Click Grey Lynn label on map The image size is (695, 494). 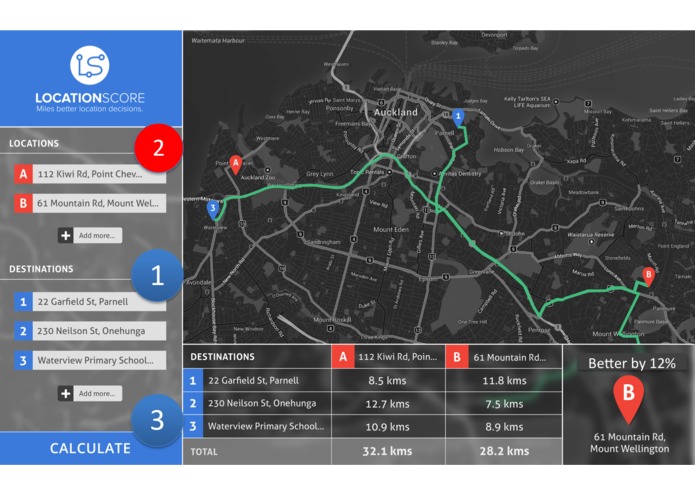click(319, 174)
